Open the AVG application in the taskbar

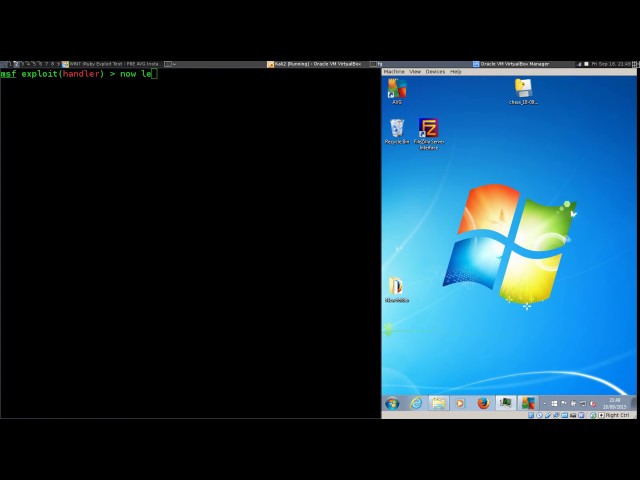[528, 404]
